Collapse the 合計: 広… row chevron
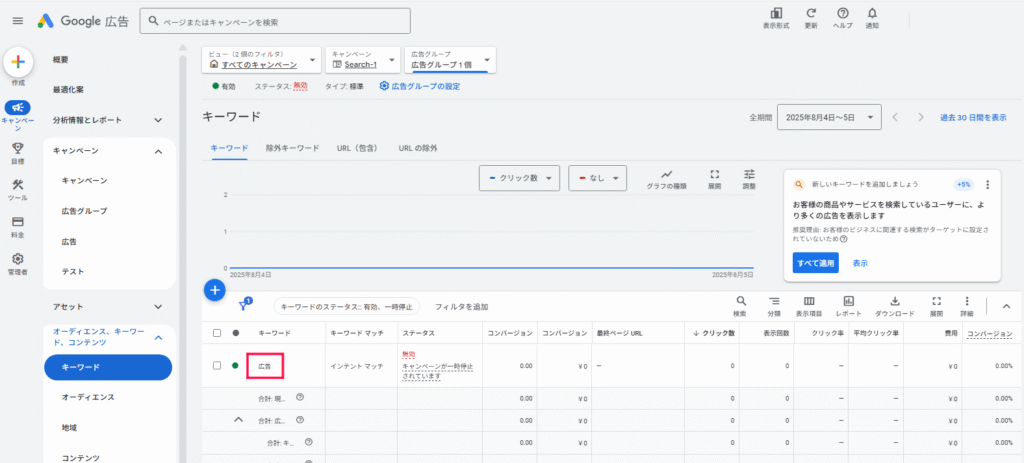This screenshot has width=1024, height=463. pyautogui.click(x=239, y=419)
